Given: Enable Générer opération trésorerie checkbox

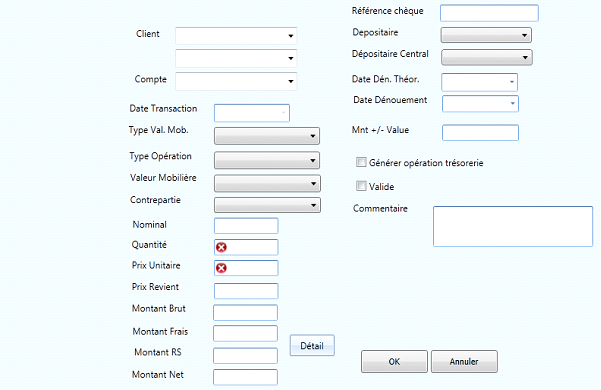Looking at the screenshot, I should pos(361,162).
